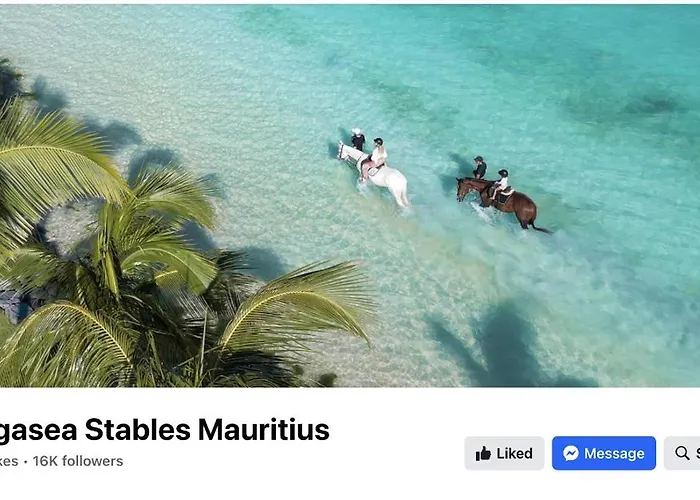The width and height of the screenshot is (700, 500).
Task: Open a chat with the Message button
Action: click(604, 453)
